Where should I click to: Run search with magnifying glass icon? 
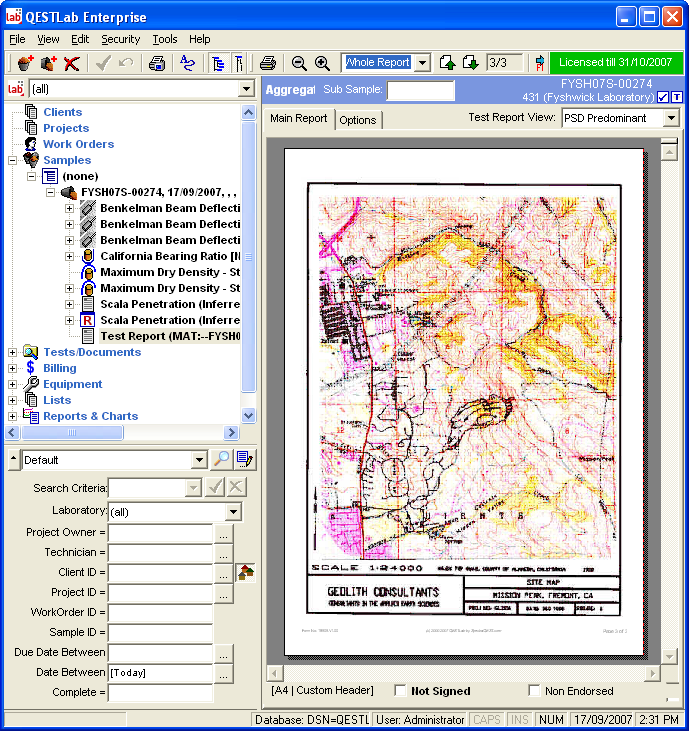coord(221,460)
